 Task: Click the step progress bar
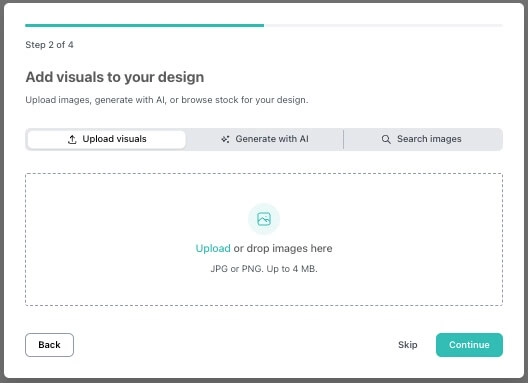(x=264, y=25)
